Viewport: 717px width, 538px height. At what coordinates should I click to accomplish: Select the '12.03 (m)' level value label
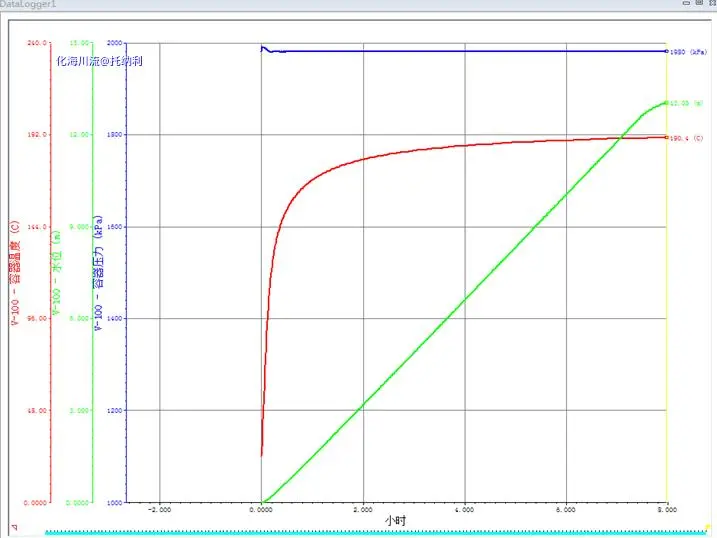[686, 103]
